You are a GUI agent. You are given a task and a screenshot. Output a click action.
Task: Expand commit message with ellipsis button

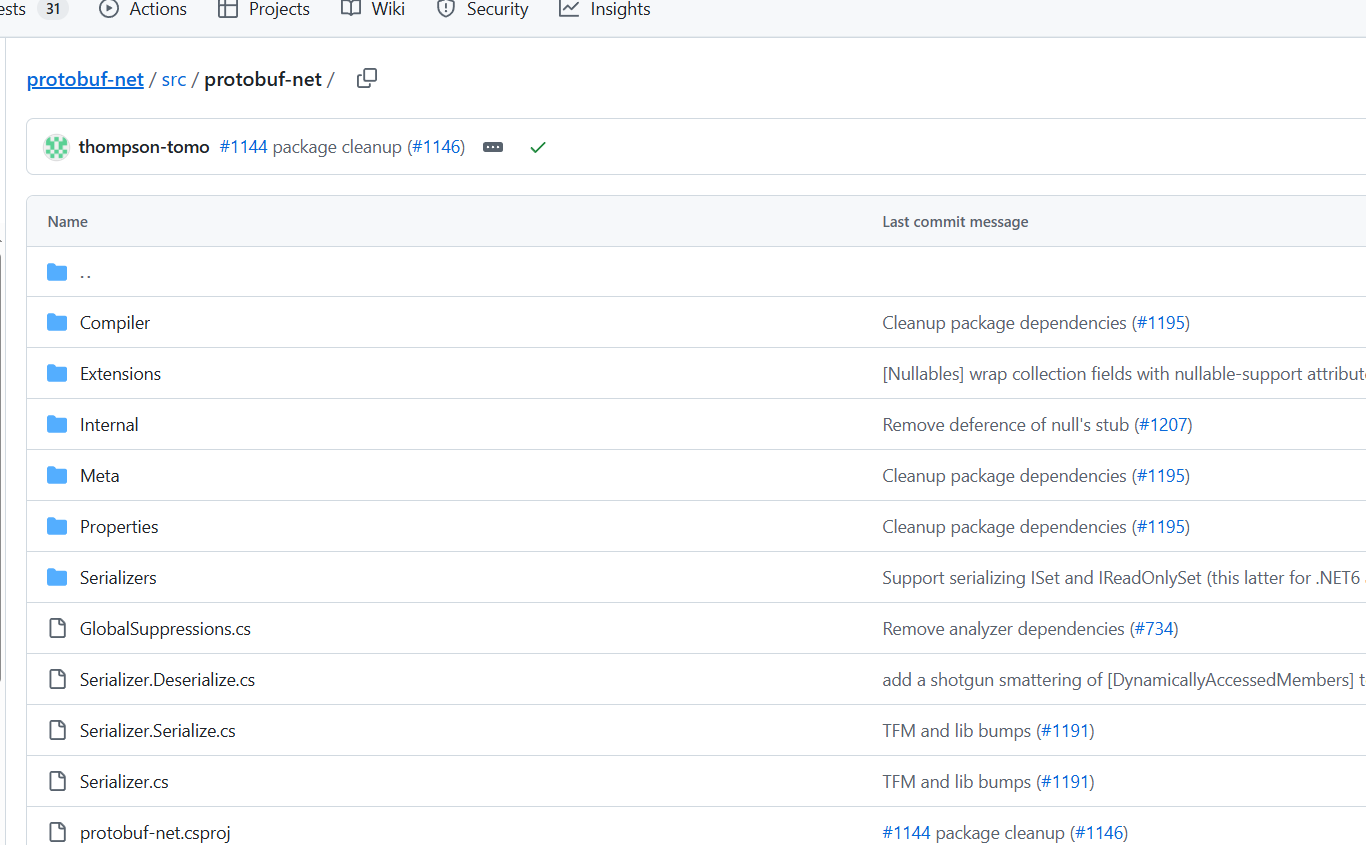pos(493,147)
